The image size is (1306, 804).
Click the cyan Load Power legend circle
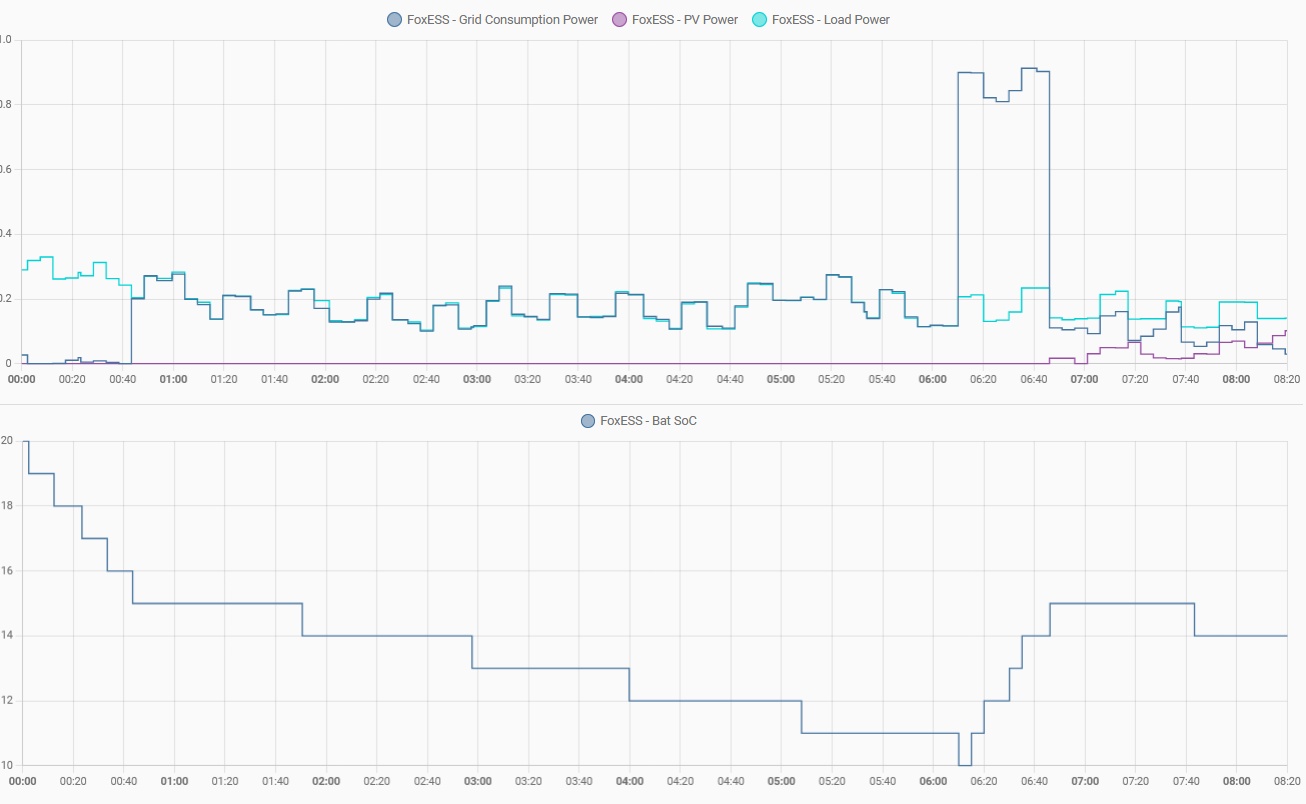coord(760,19)
